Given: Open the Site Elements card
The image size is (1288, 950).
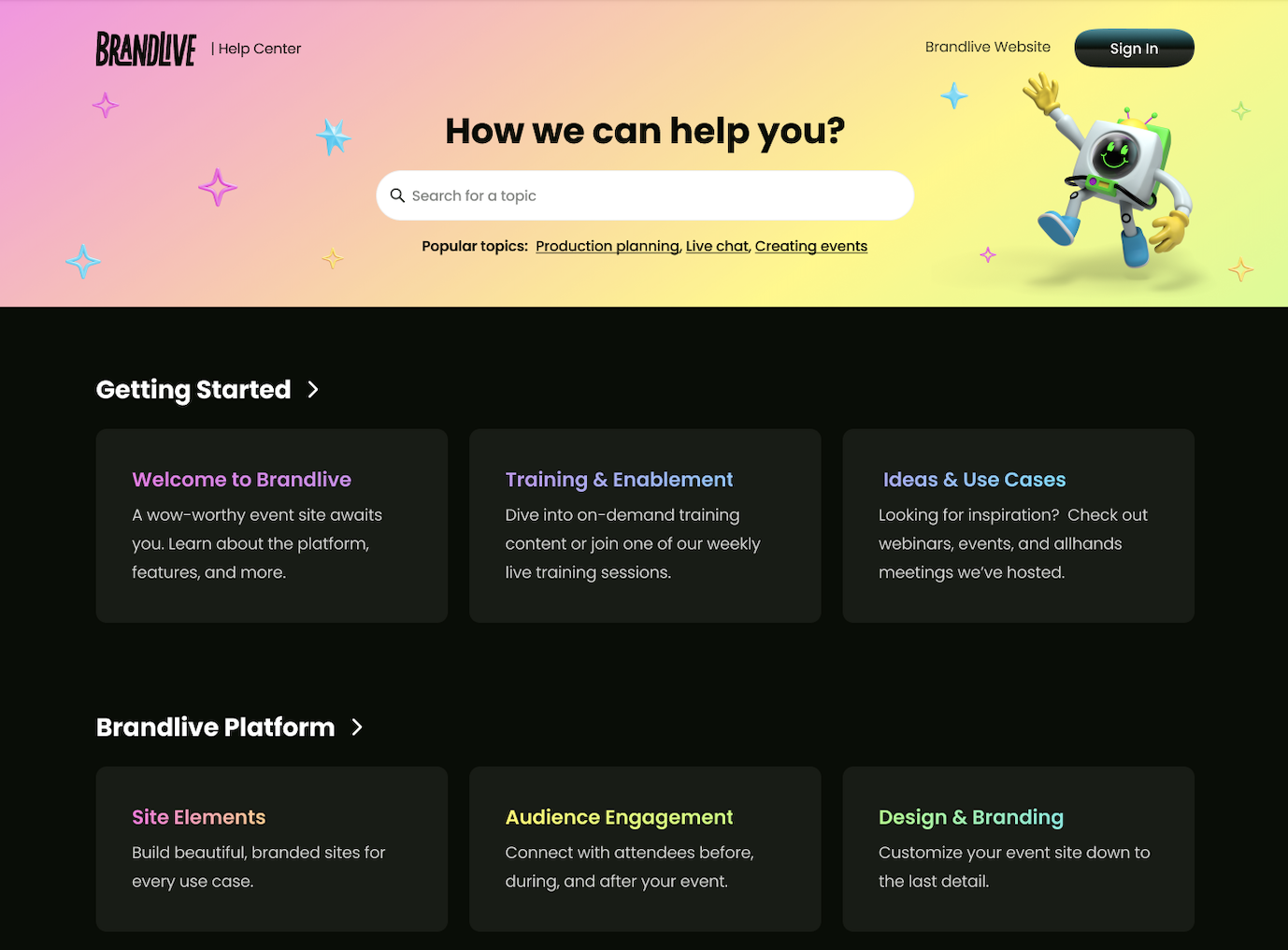Looking at the screenshot, I should pos(272,849).
